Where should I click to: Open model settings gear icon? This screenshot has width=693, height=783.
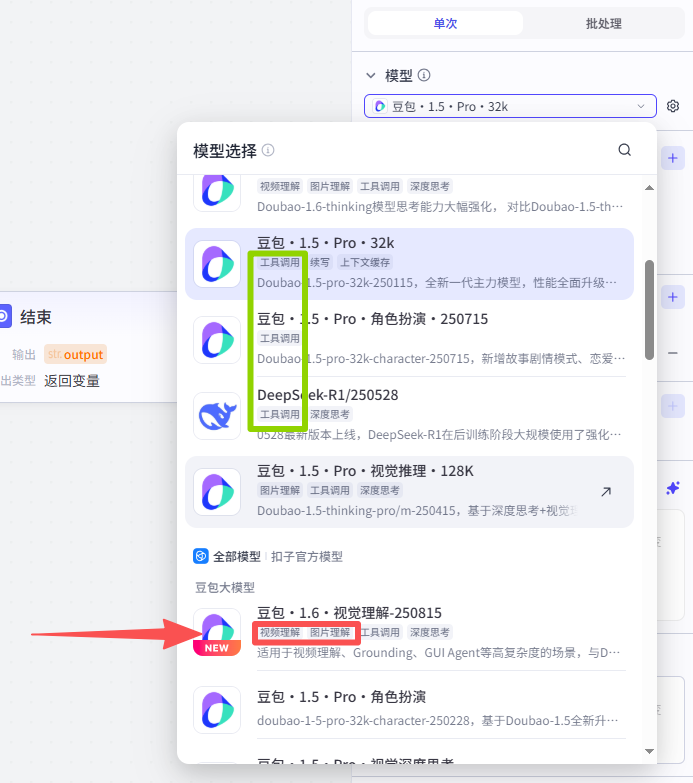click(673, 106)
